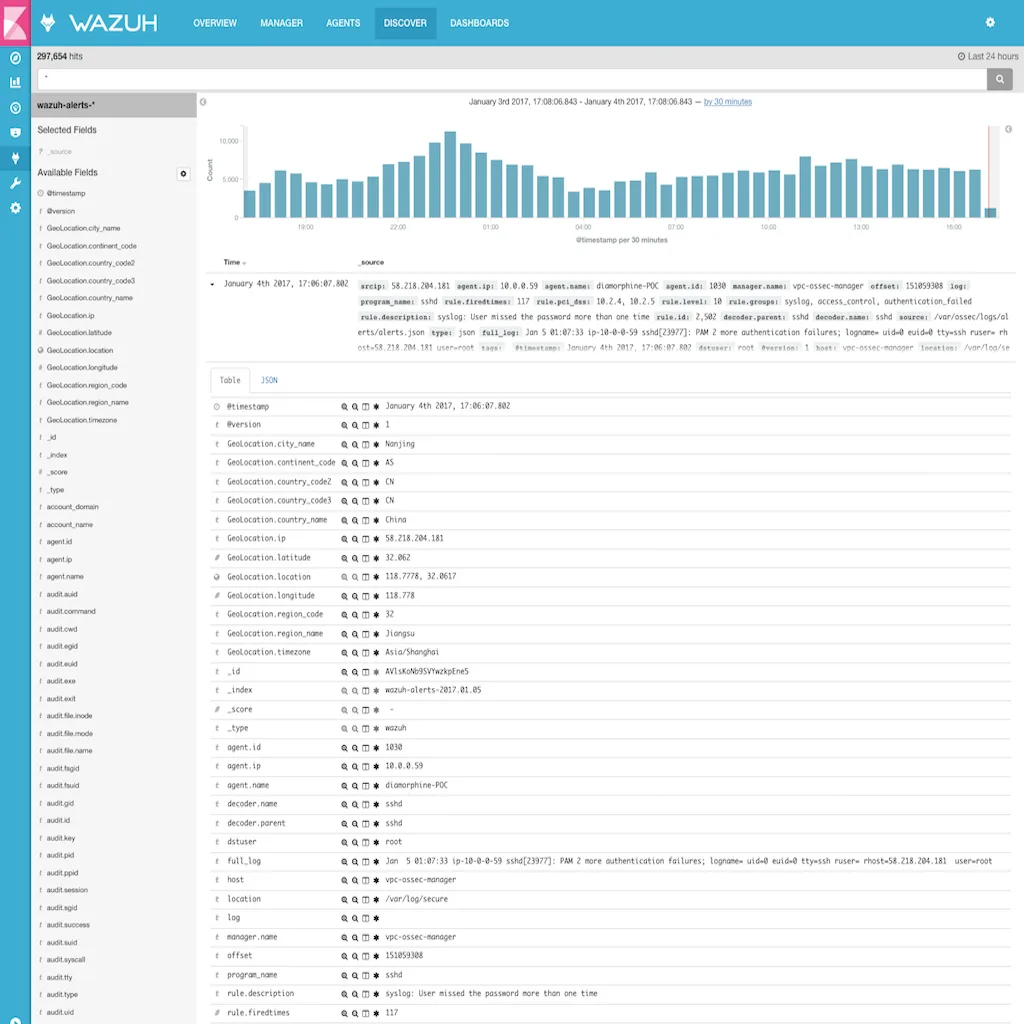Filter for value on rule.description row

click(344, 994)
